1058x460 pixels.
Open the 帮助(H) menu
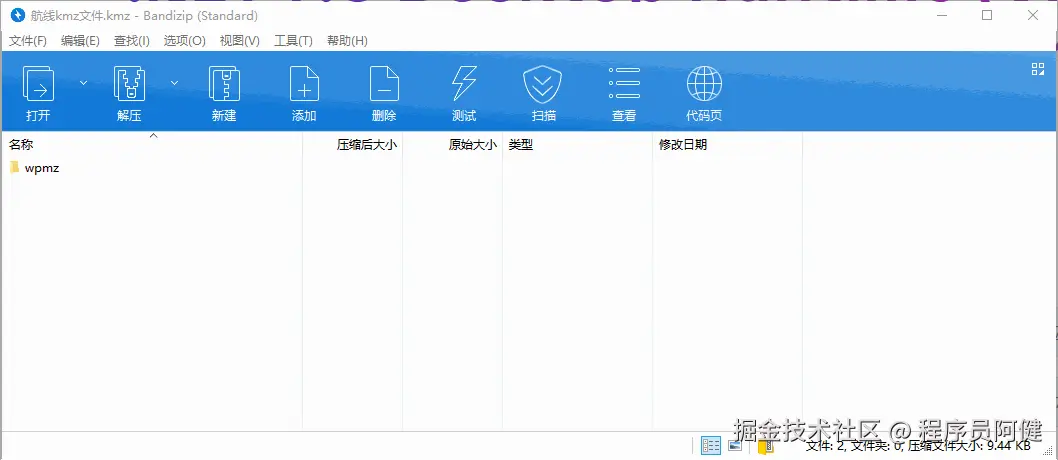coord(347,40)
